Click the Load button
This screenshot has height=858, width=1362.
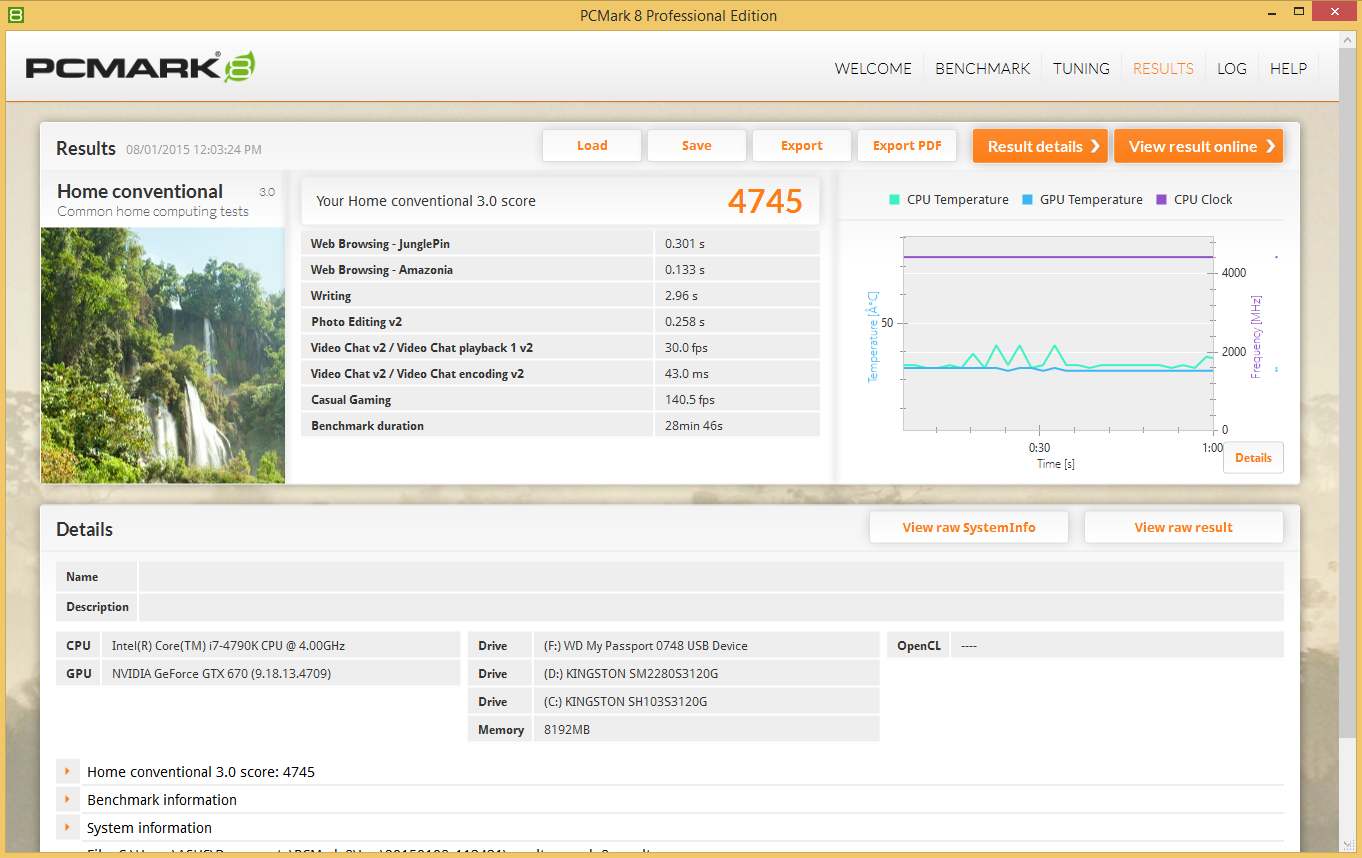click(x=592, y=146)
